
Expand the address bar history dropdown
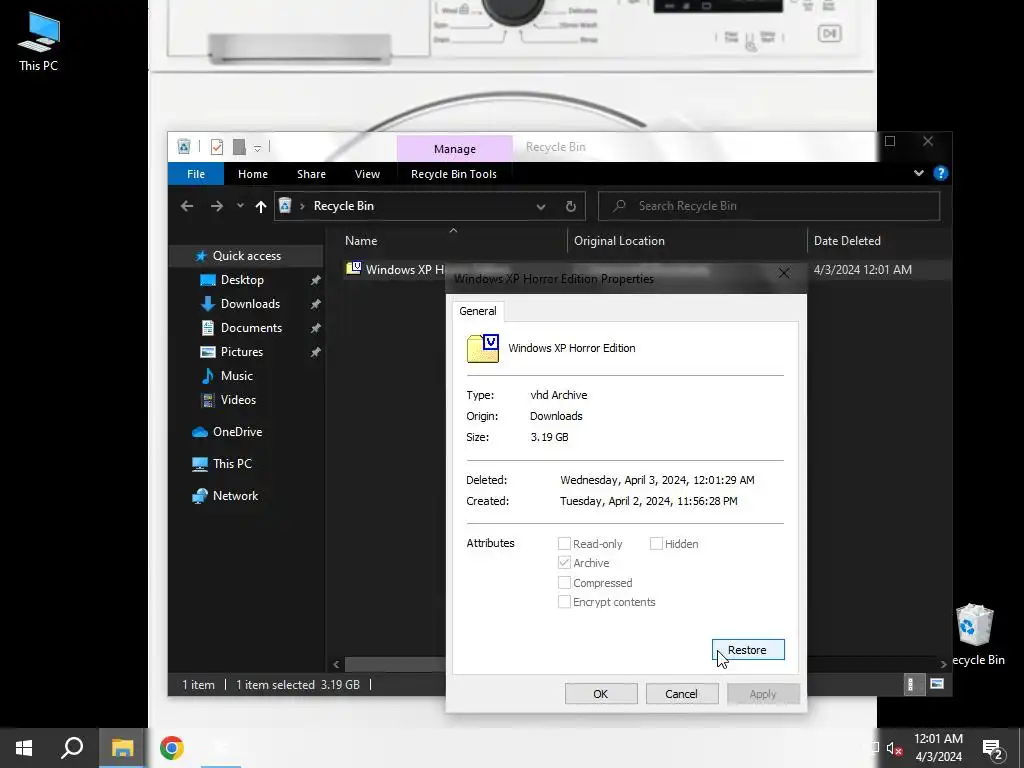(541, 206)
